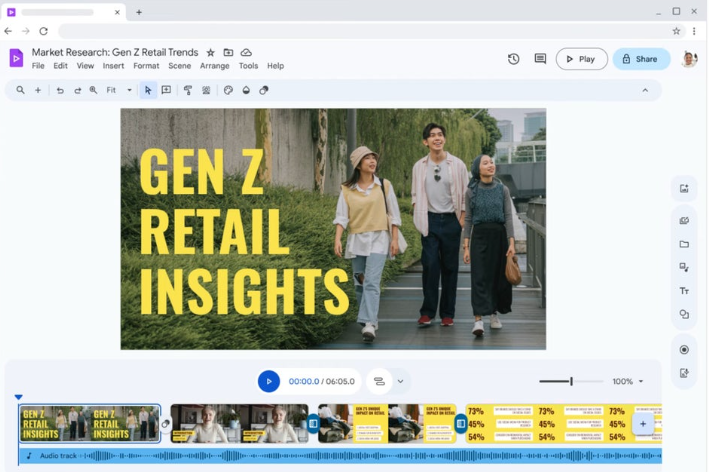The height and width of the screenshot is (472, 709).
Task: Open the Shapes panel in sidebar
Action: tap(684, 314)
